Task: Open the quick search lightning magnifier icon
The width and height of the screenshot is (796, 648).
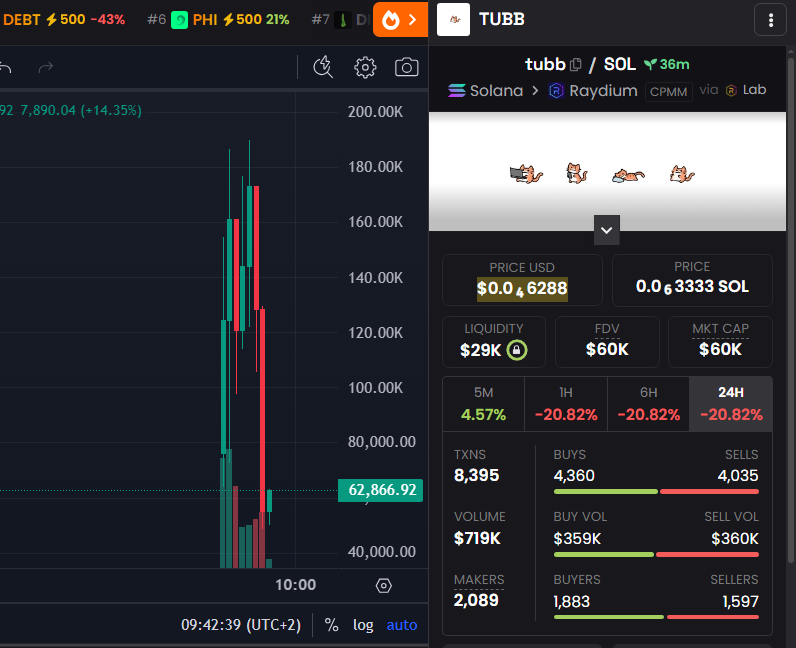Action: click(323, 67)
